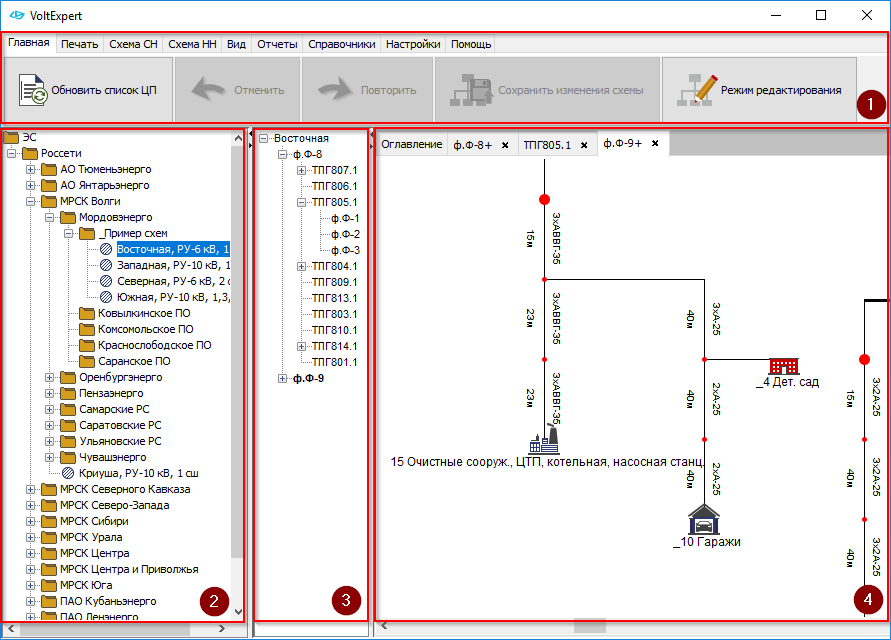Click the scroll-up arrow of the network tree

(238, 138)
